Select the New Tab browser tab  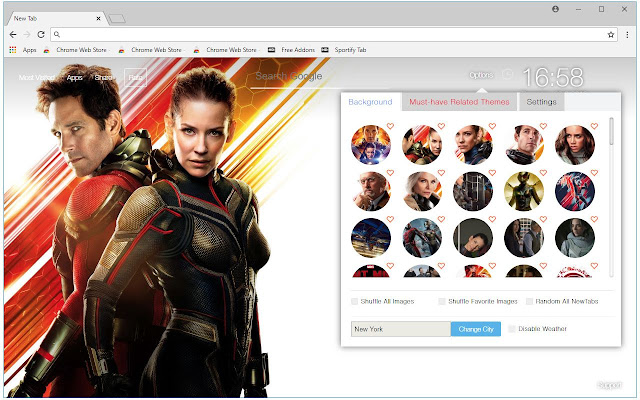56,18
